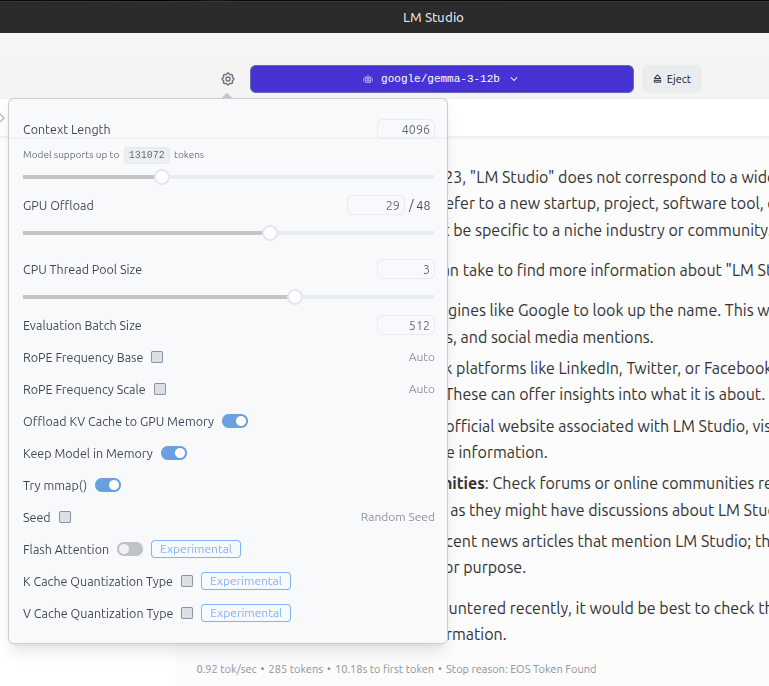Toggle Offload KV Cache to GPU Memory

tap(235, 421)
